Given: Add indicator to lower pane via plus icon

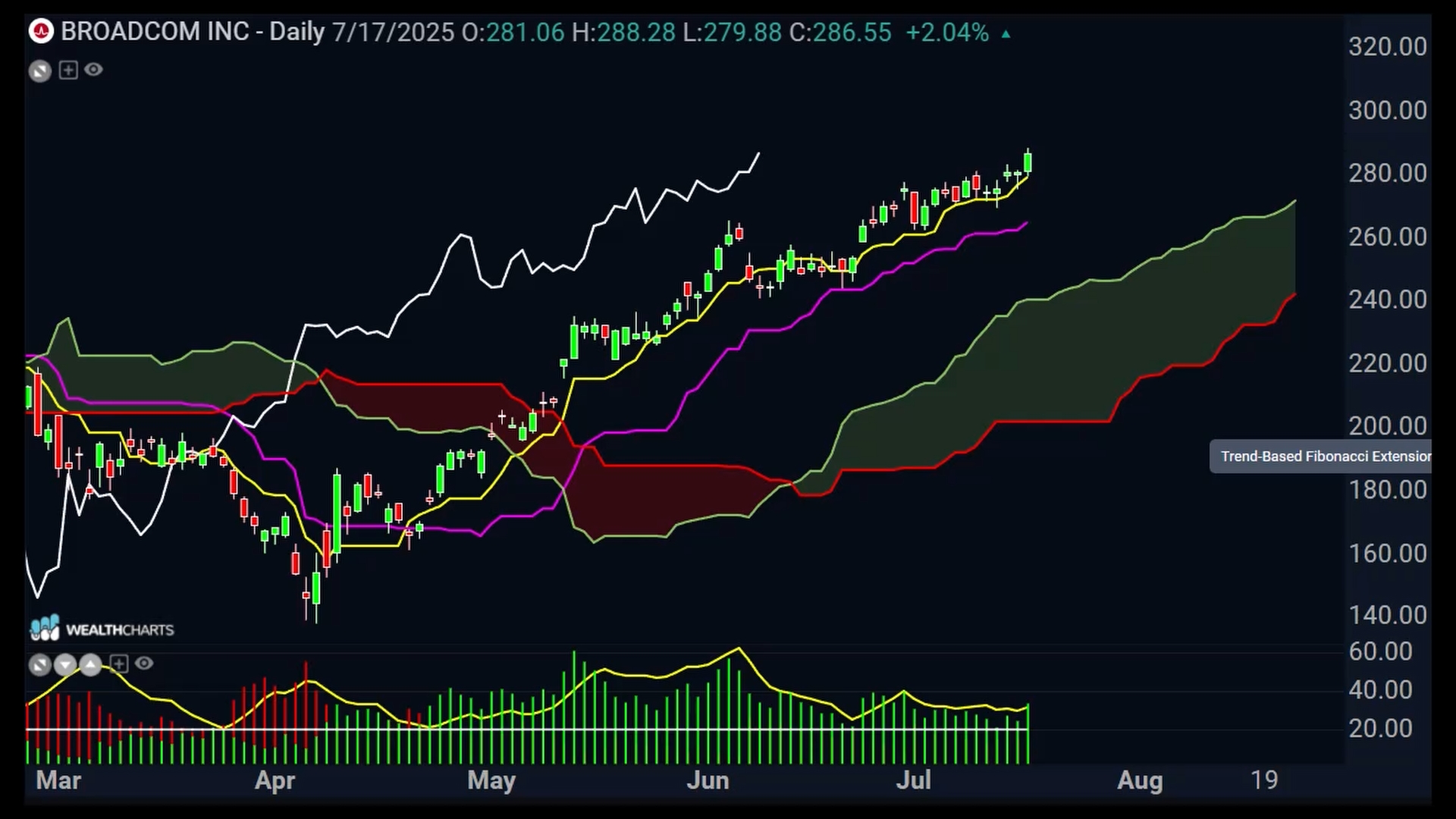Looking at the screenshot, I should coord(119,664).
